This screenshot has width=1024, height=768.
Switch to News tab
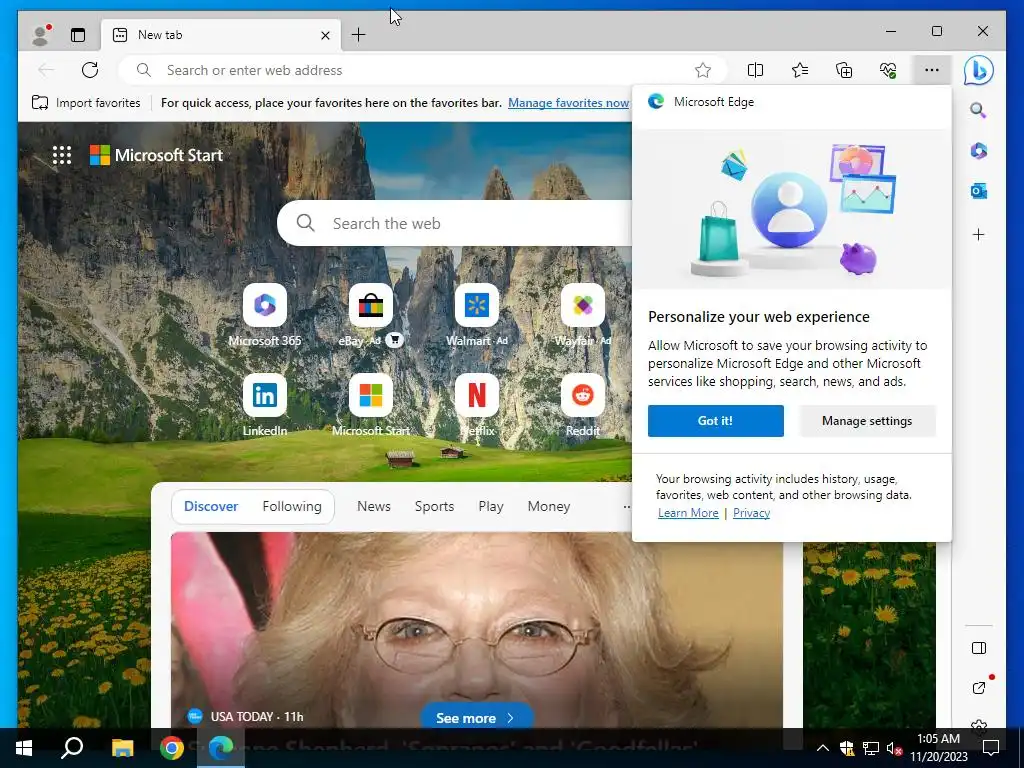(374, 506)
